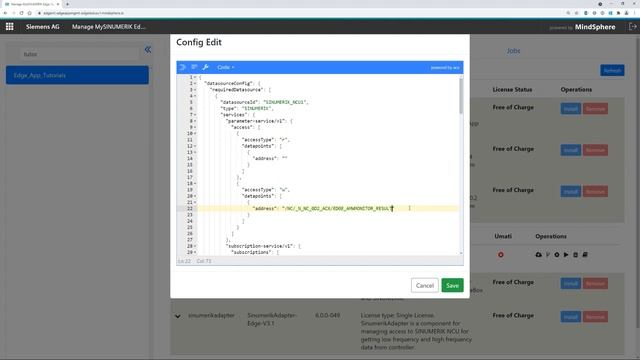The height and width of the screenshot is (360, 640).
Task: Click the play start operation icon
Action: [x=566, y=255]
